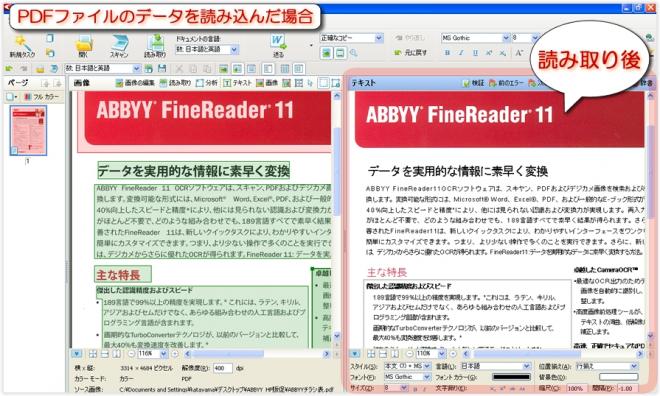Click the 画像 pane header label
The image size is (660, 396).
(82, 83)
